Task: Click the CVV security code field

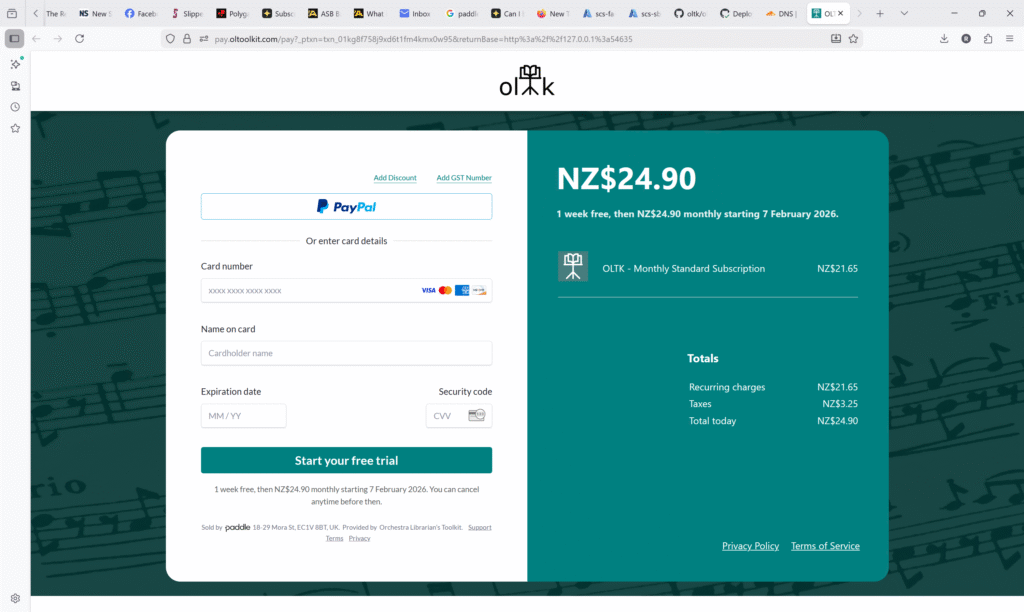Action: coord(447,416)
